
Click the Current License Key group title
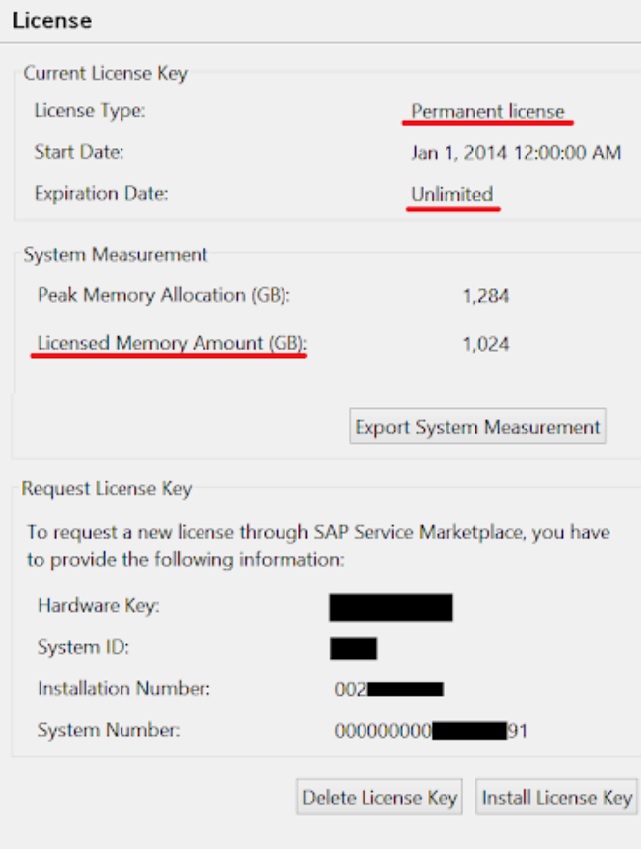[x=105, y=73]
